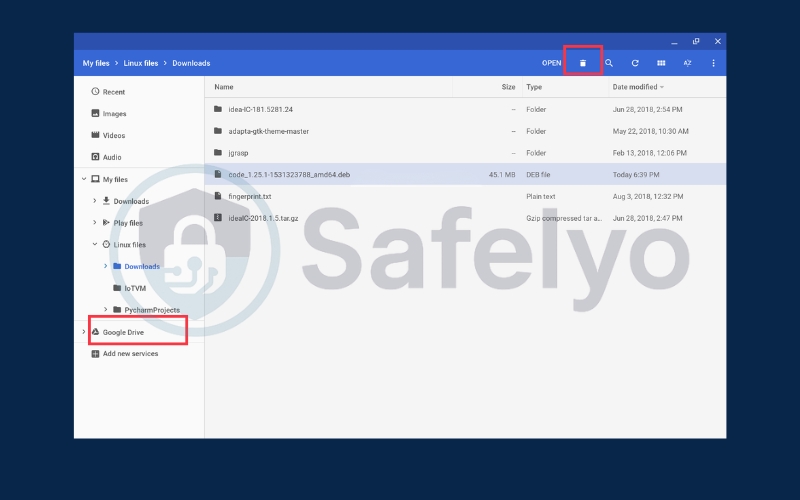Switch to thumbnail grid view
This screenshot has width=800, height=500.
tap(661, 63)
